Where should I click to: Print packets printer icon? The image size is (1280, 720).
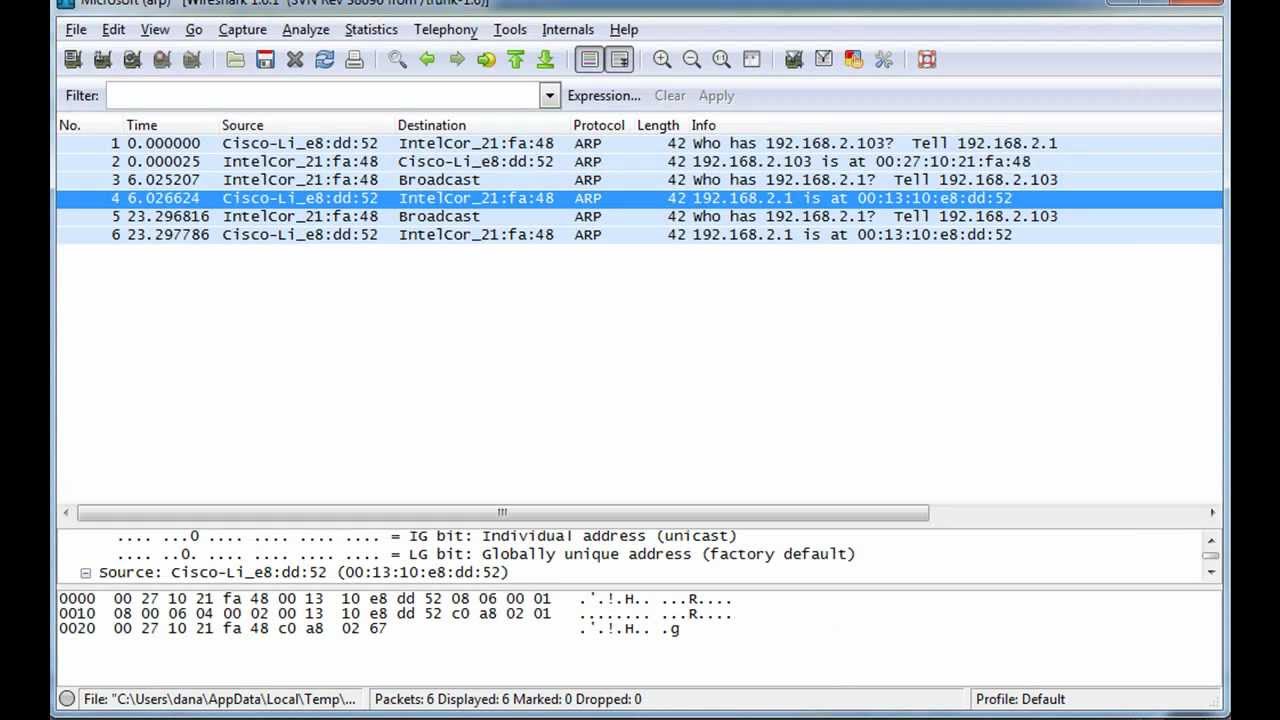pos(354,60)
